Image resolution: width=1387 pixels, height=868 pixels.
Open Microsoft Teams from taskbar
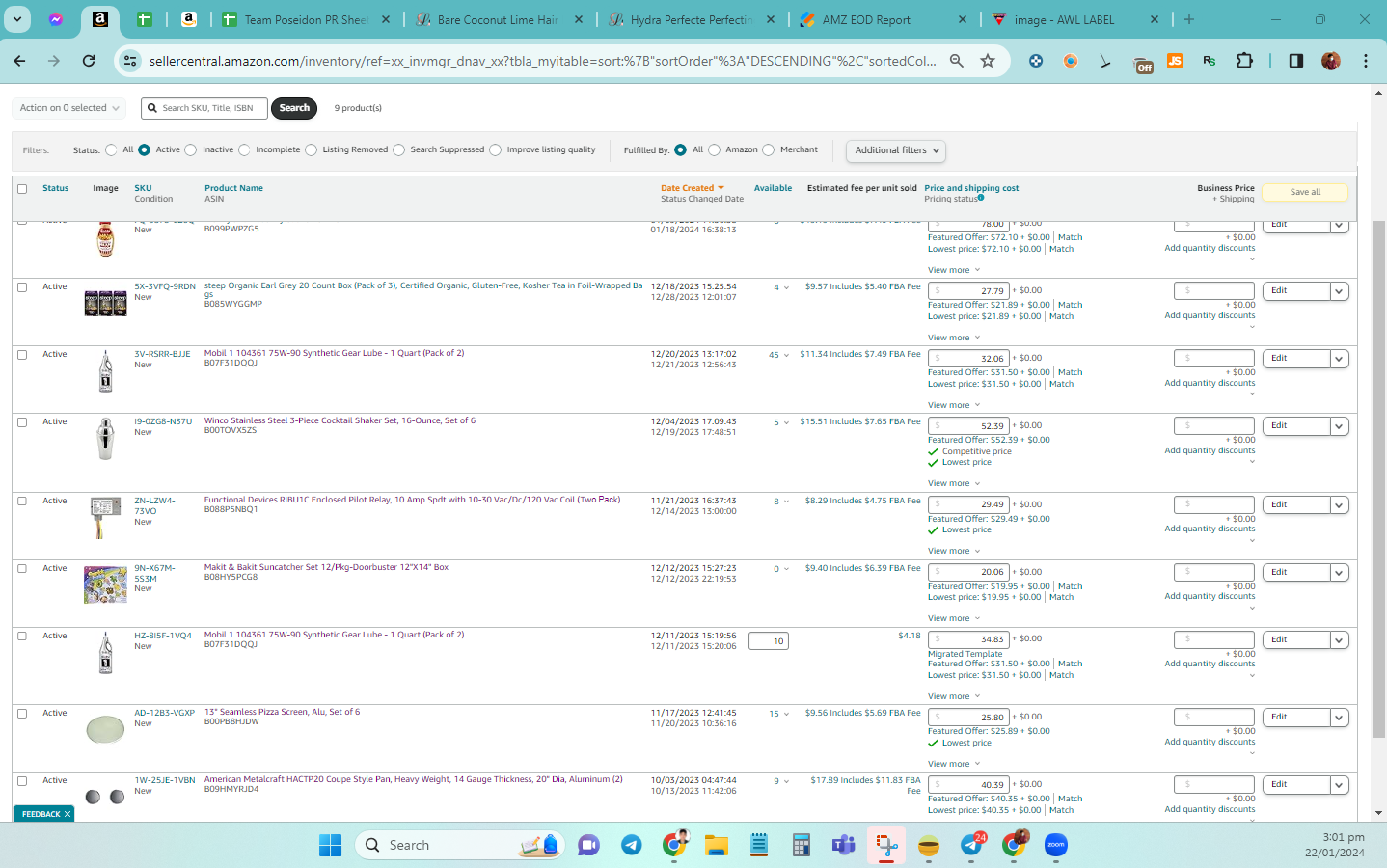(844, 845)
